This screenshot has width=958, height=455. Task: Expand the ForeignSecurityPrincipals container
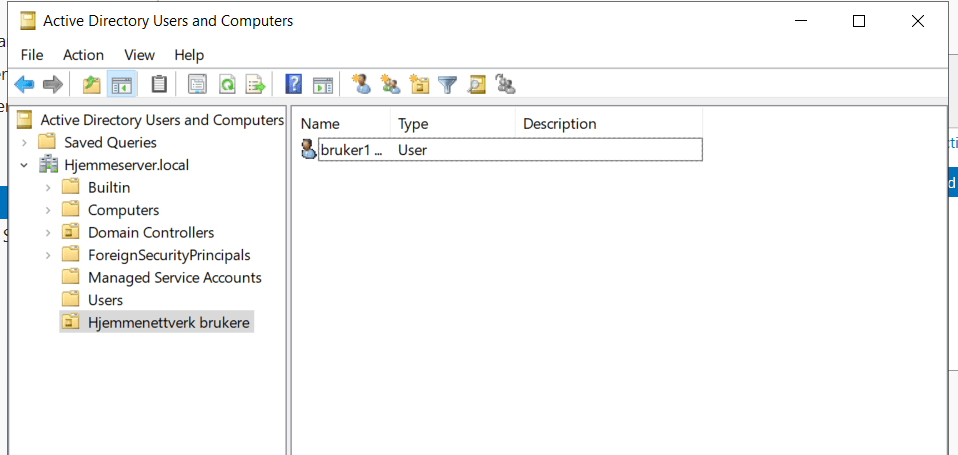tap(47, 255)
